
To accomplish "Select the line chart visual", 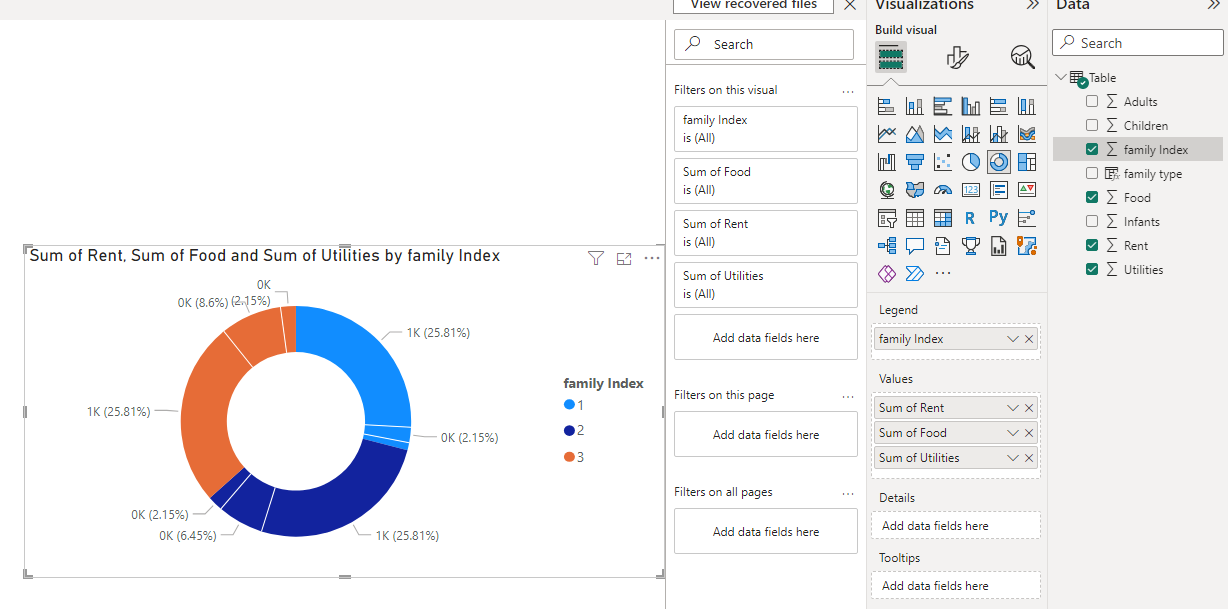I will coord(887,134).
